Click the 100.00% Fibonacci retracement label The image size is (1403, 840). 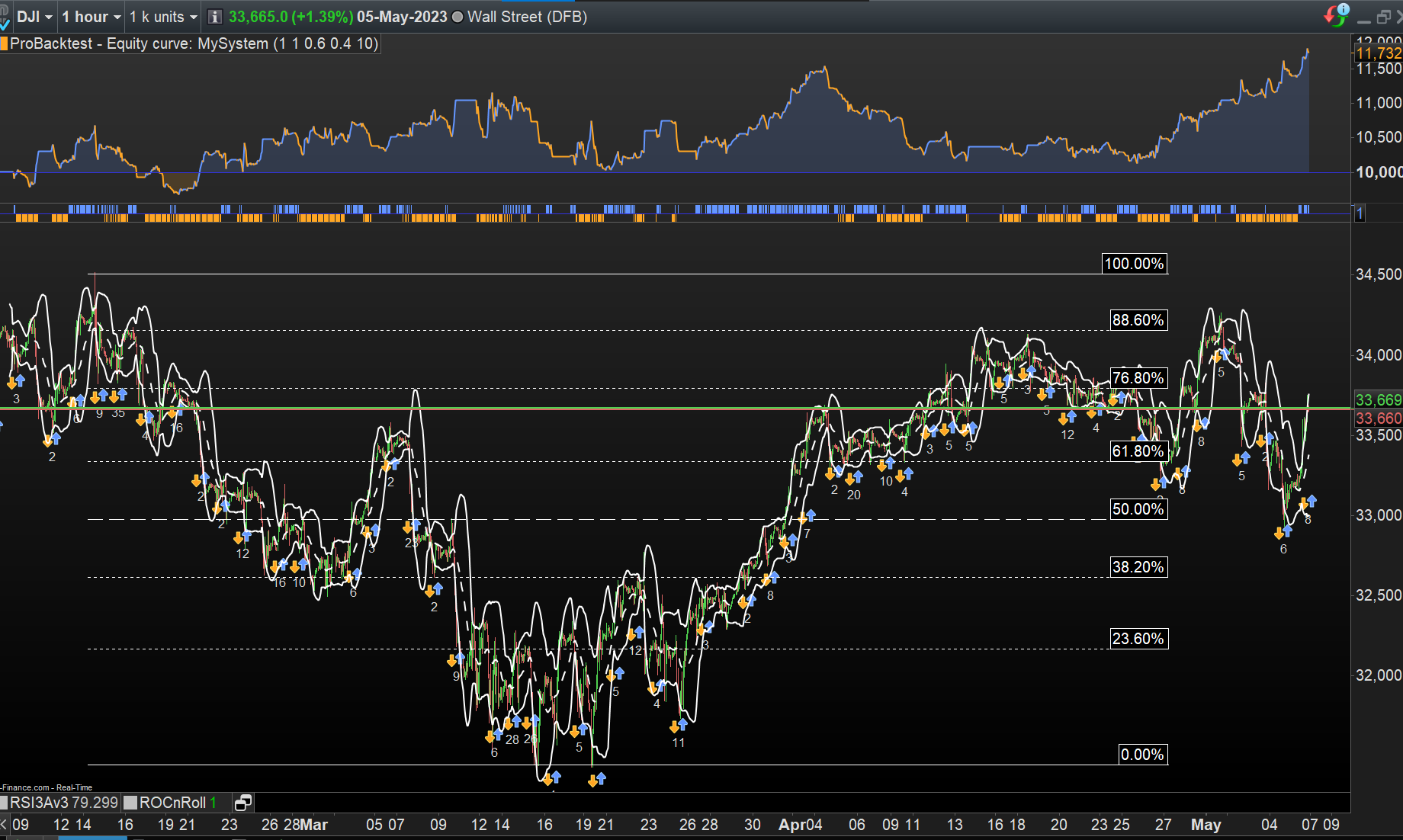tap(1134, 264)
